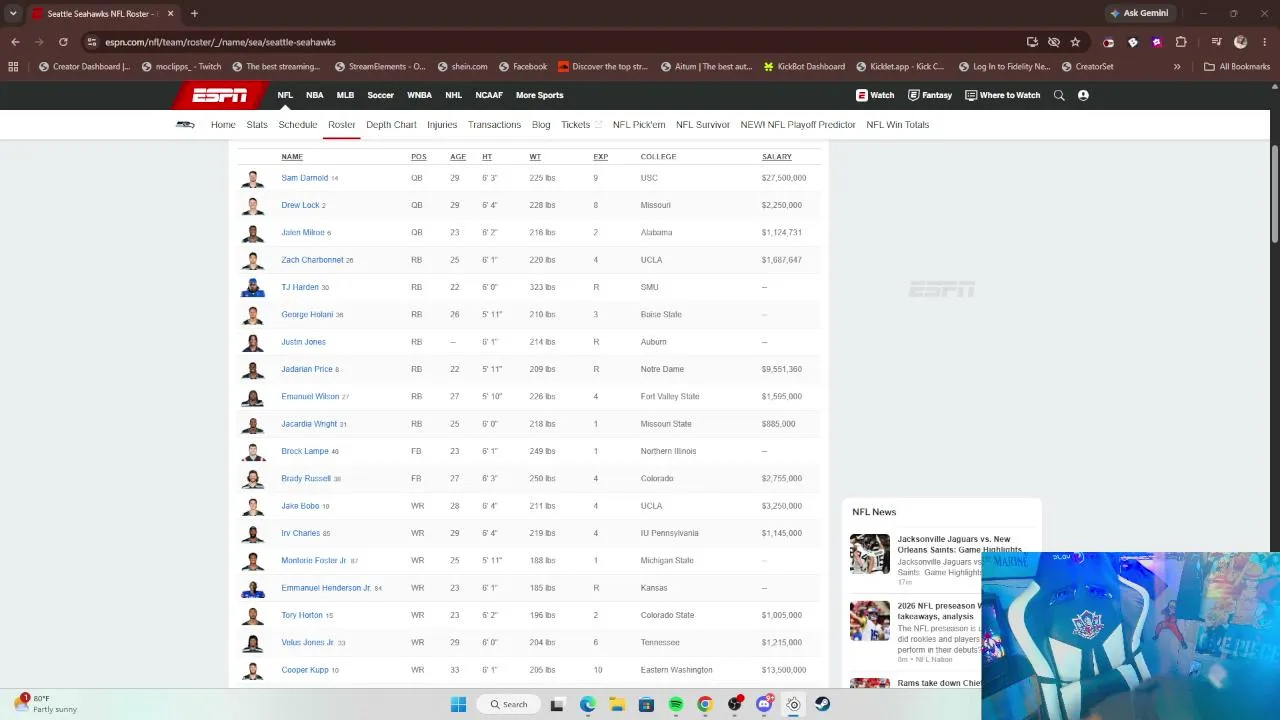Open the KickBot Dashboard bookmark
This screenshot has height=720, width=1280.
pos(804,67)
